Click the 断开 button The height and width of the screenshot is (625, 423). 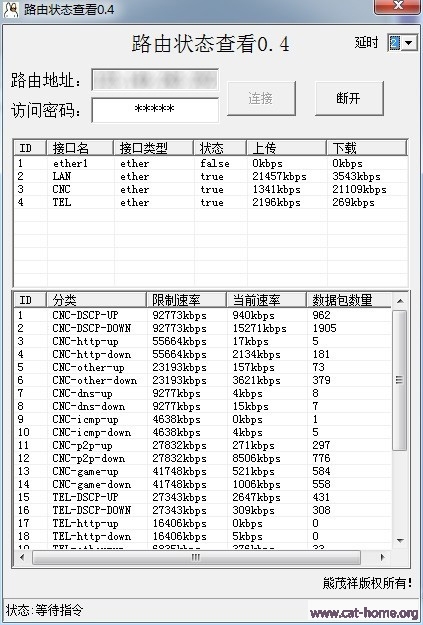point(349,98)
